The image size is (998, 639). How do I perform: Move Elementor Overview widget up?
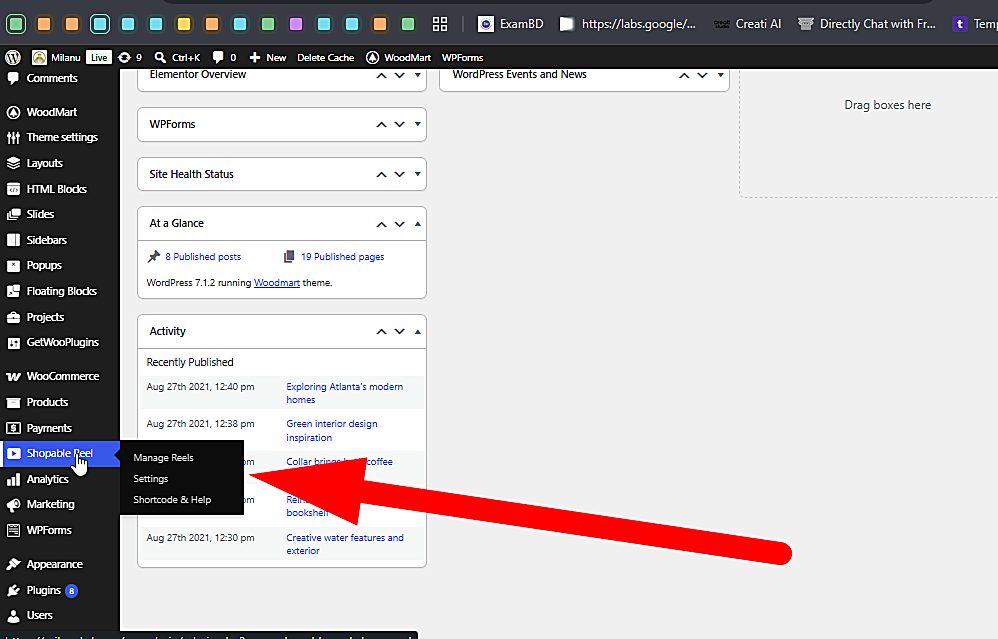coord(381,75)
